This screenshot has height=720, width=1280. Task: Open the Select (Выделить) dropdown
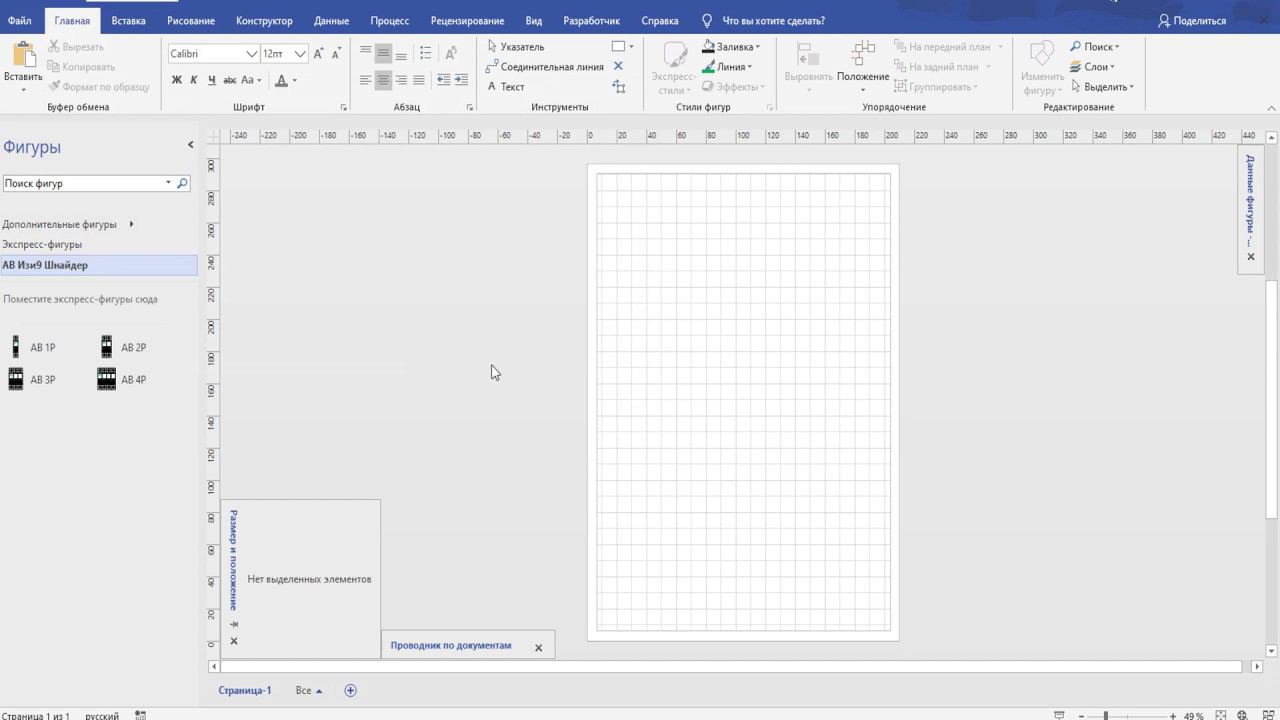[x=1101, y=87]
